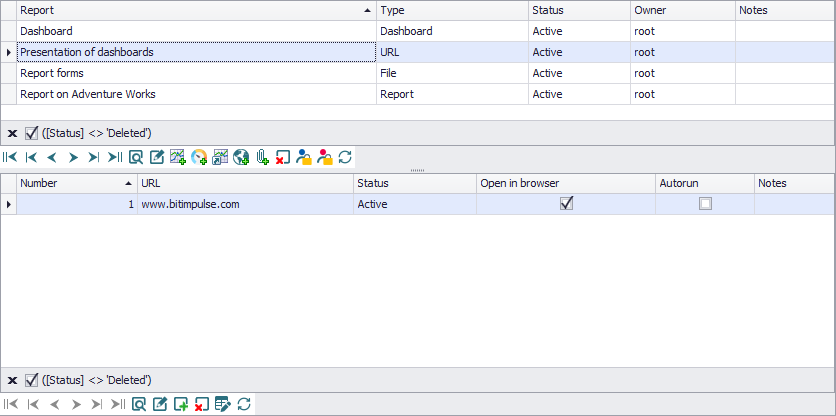The image size is (836, 416).
Task: Sort by the Autorun column header
Action: point(705,183)
